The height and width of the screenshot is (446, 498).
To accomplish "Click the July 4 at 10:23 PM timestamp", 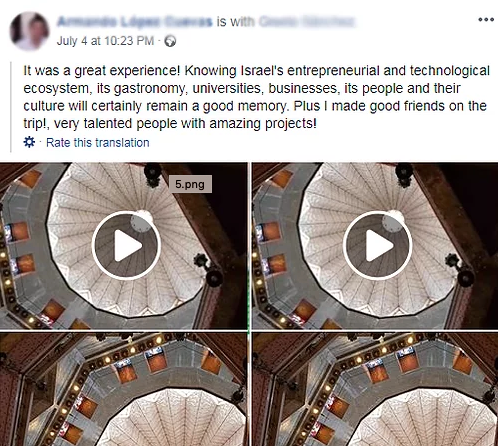I will pyautogui.click(x=105, y=41).
